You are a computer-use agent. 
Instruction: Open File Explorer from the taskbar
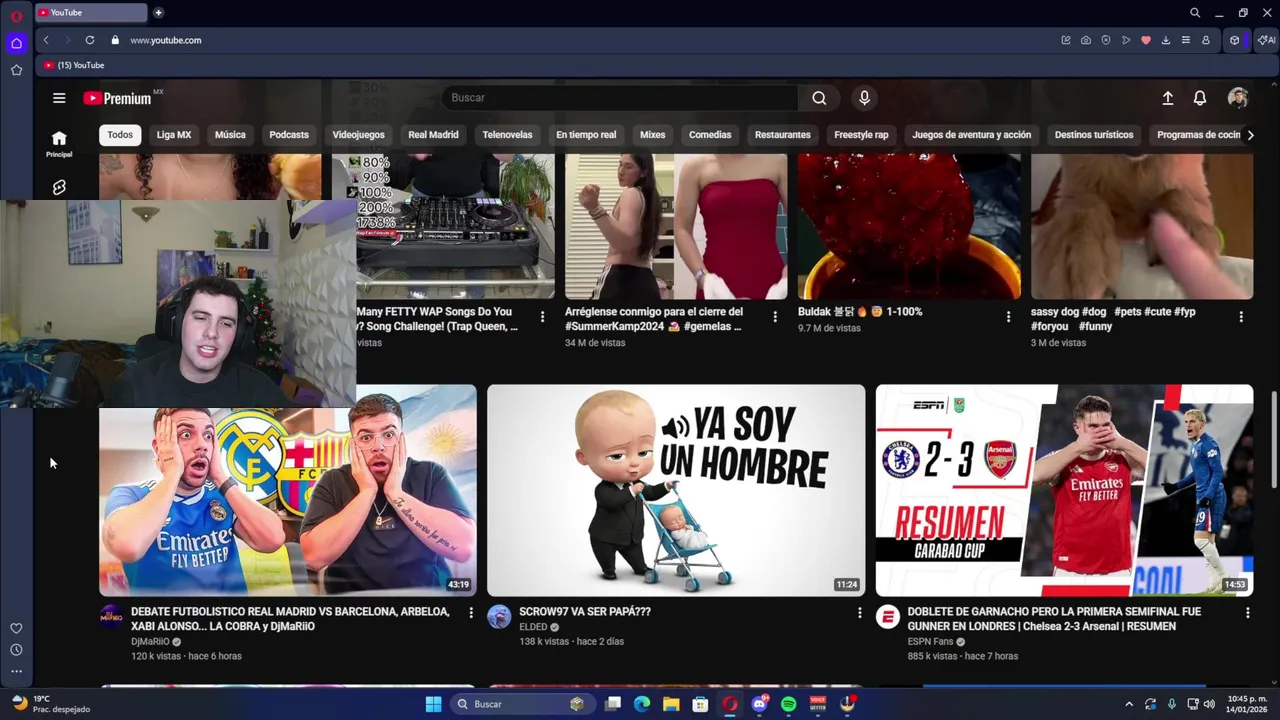(671, 704)
